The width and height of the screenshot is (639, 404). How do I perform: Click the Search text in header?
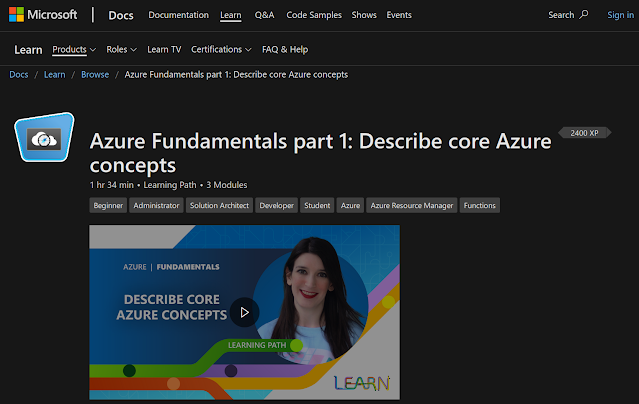tap(561, 15)
